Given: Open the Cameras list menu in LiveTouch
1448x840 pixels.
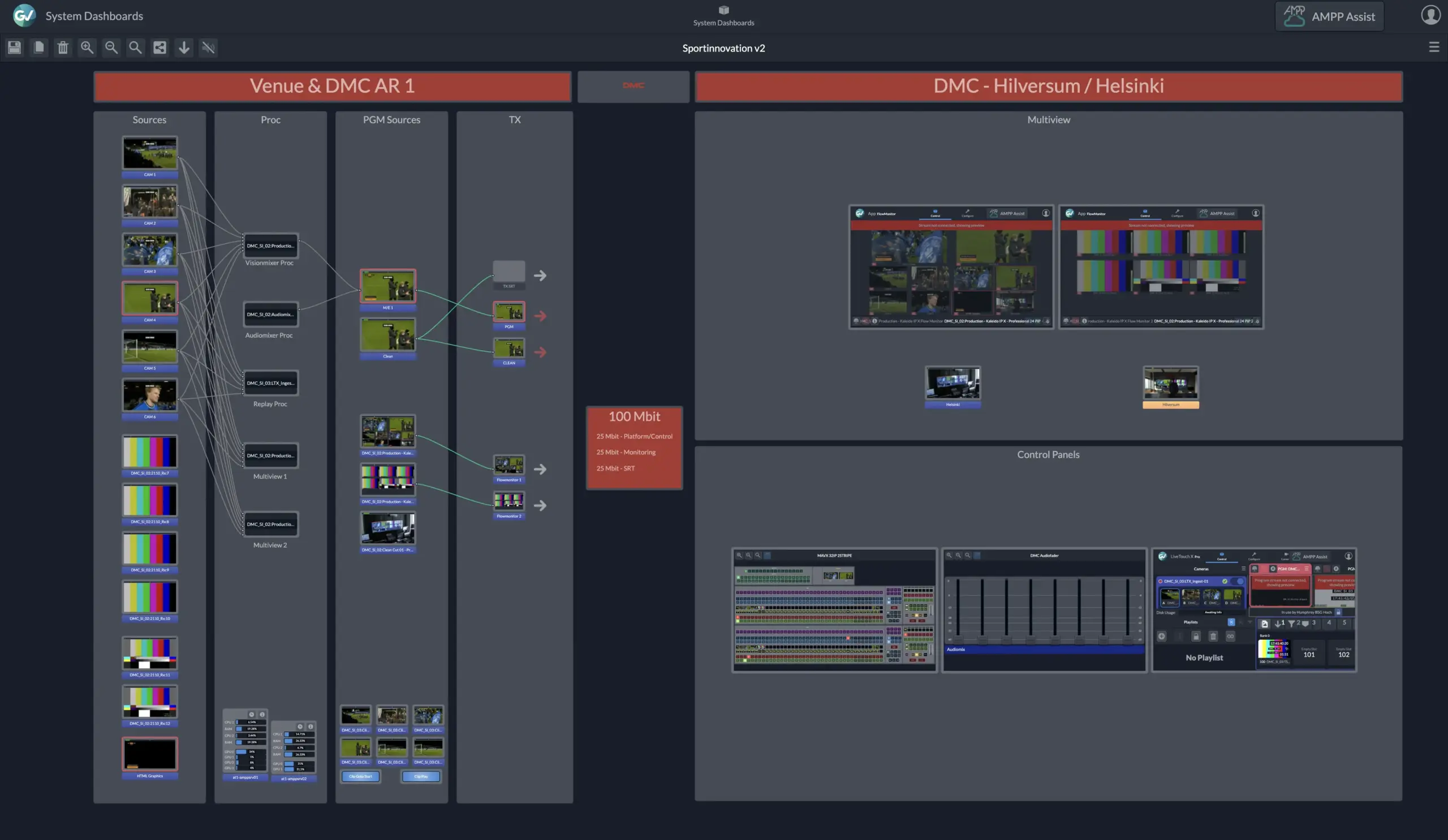Looking at the screenshot, I should coord(1243,569).
